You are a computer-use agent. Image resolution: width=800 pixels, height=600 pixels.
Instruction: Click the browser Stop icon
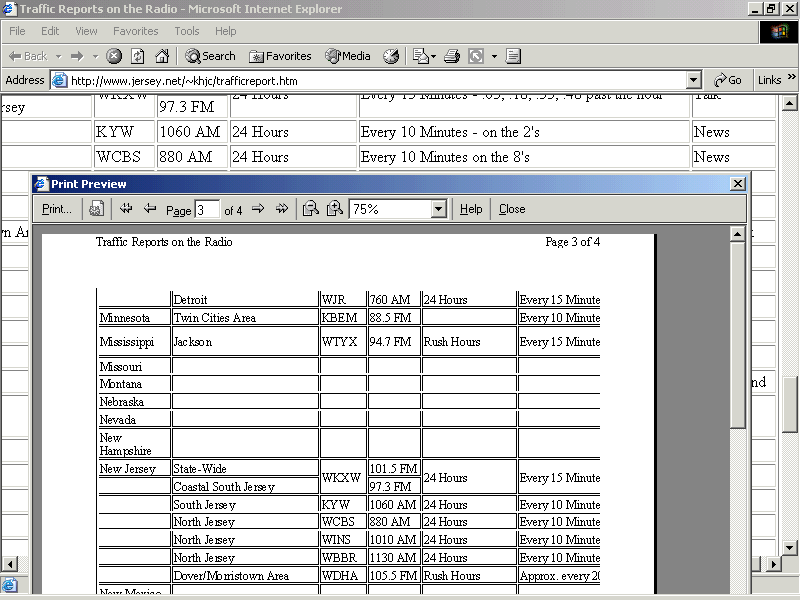[114, 56]
